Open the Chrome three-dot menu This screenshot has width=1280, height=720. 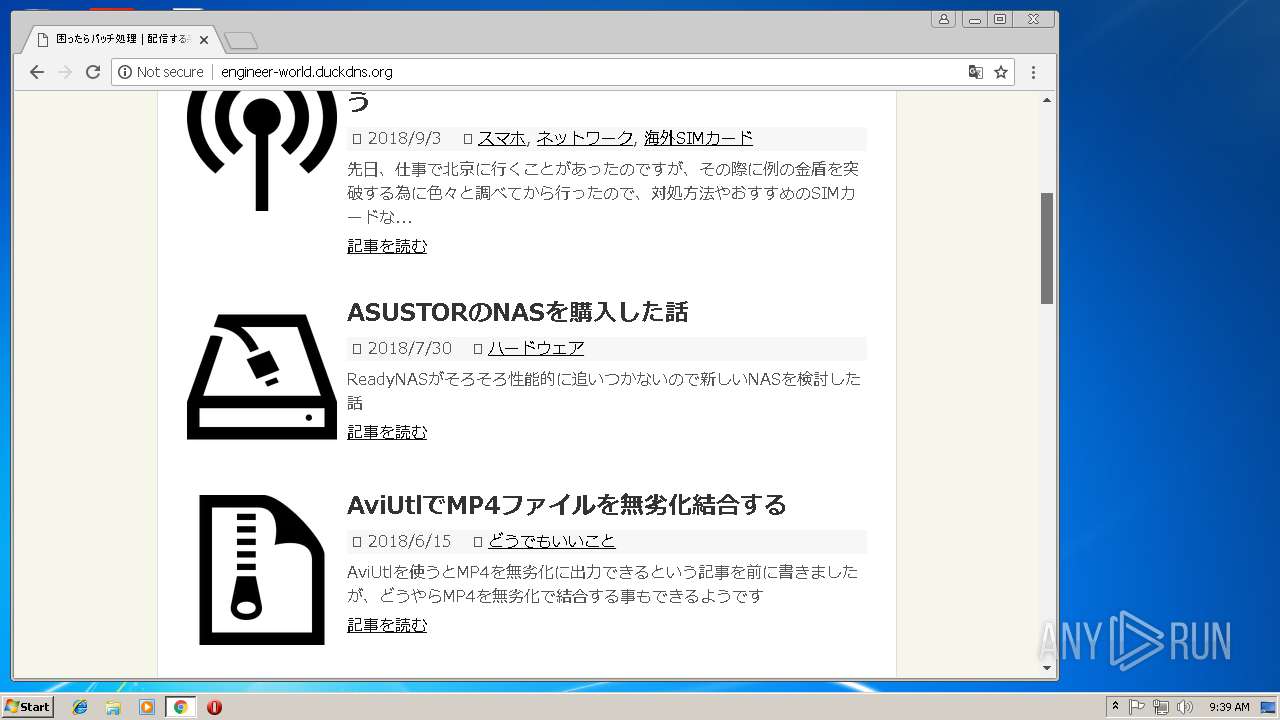(x=1033, y=72)
